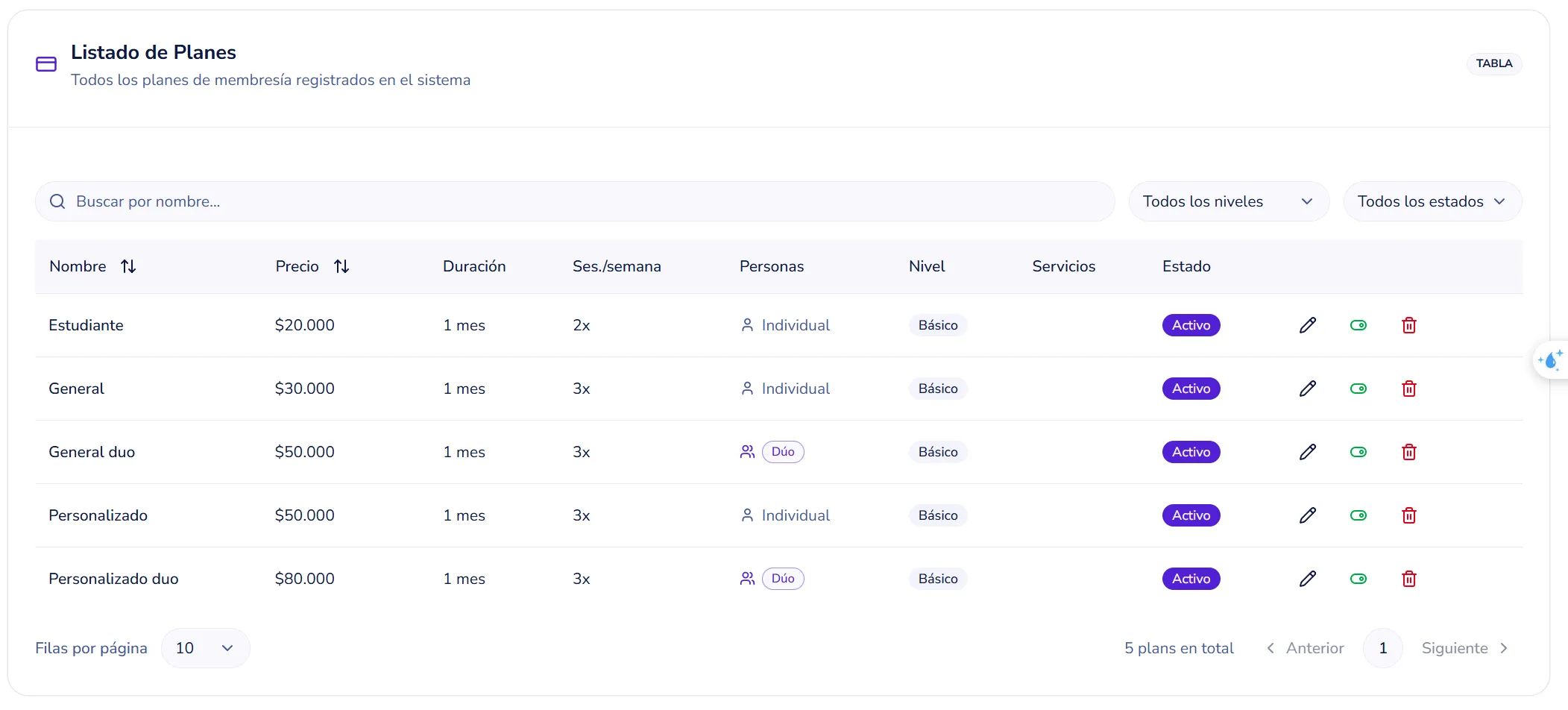1568x710 pixels.
Task: Click the Individual label in Personalizado row
Action: tap(796, 515)
